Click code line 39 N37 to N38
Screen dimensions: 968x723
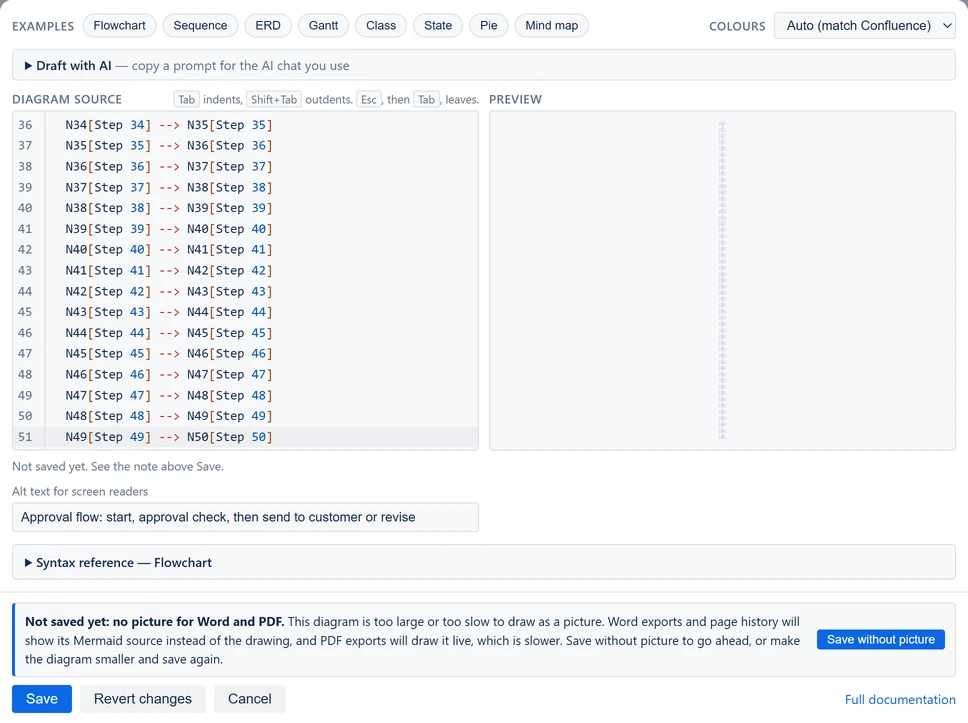pos(169,187)
